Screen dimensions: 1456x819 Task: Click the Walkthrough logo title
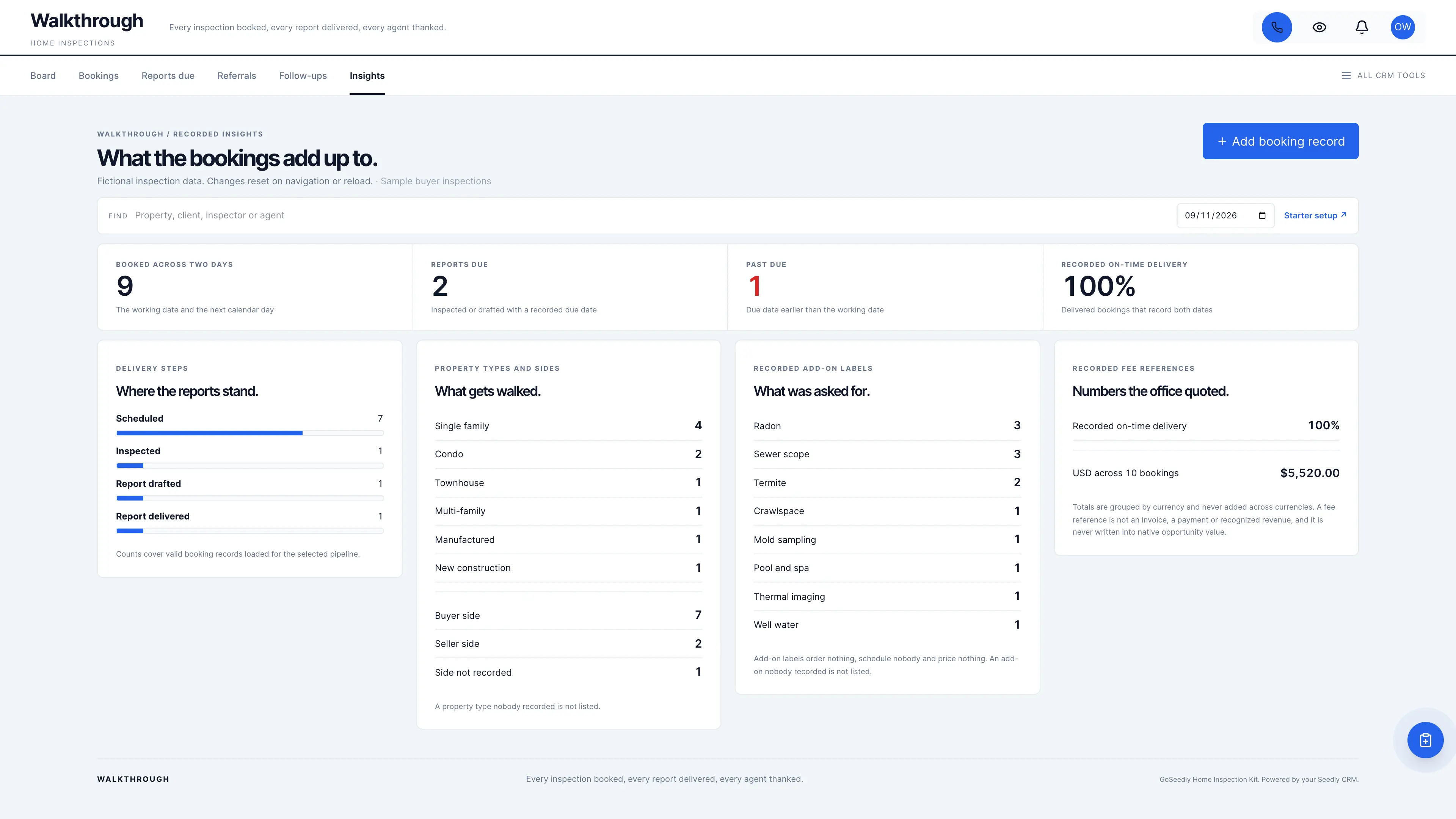[x=86, y=21]
